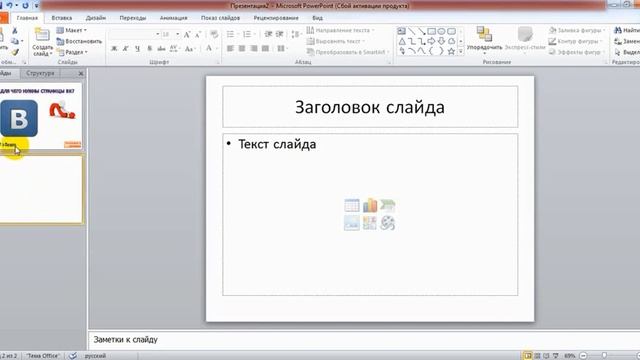Open the Дизайн ribbon tab

coord(96,18)
